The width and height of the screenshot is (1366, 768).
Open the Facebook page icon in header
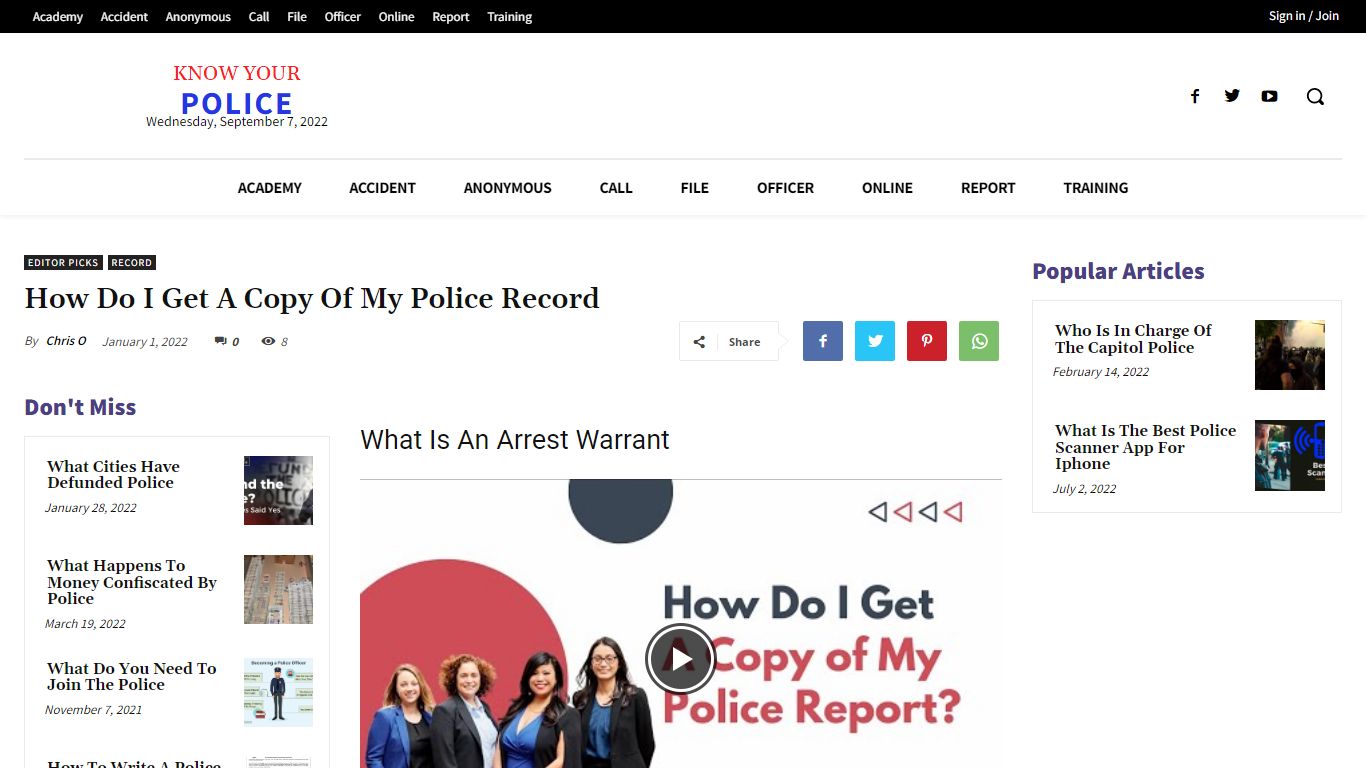[x=1194, y=96]
